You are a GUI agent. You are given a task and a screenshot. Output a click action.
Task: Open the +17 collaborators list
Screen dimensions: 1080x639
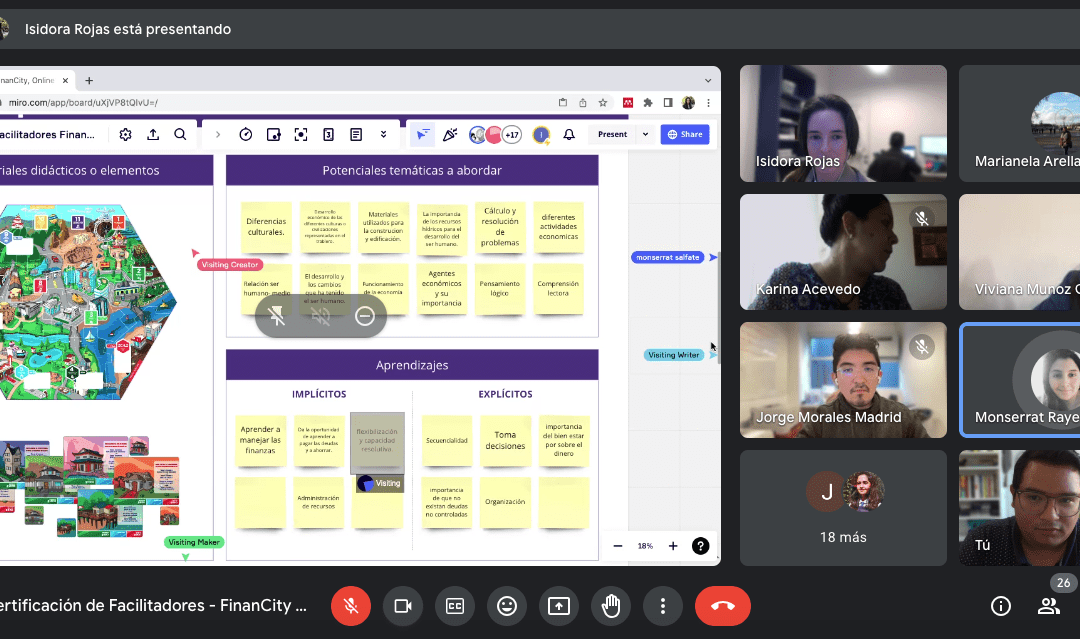(512, 135)
